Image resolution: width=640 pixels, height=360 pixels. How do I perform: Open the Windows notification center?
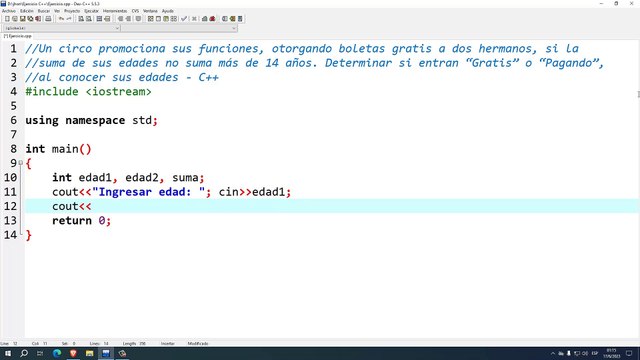(629, 353)
